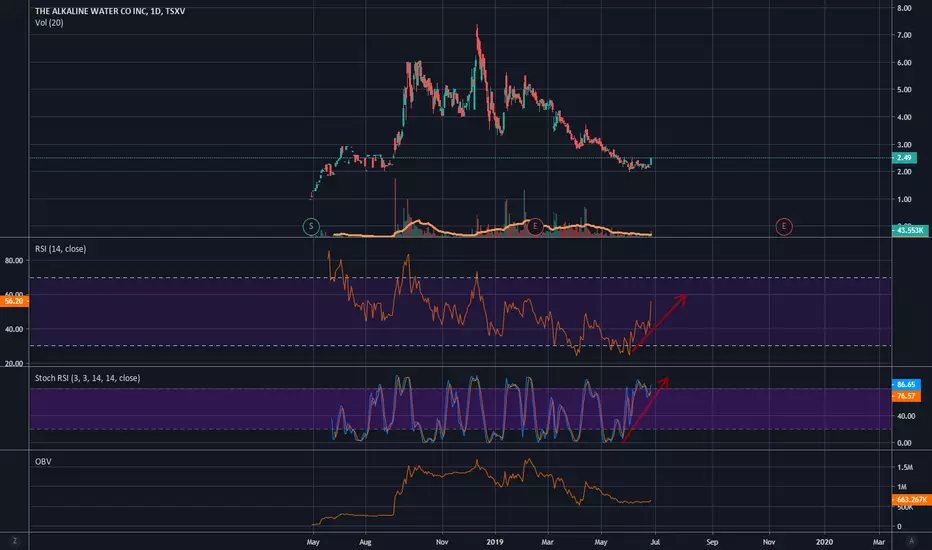This screenshot has height=550, width=932.
Task: Click the 2019 label on time axis
Action: point(495,542)
